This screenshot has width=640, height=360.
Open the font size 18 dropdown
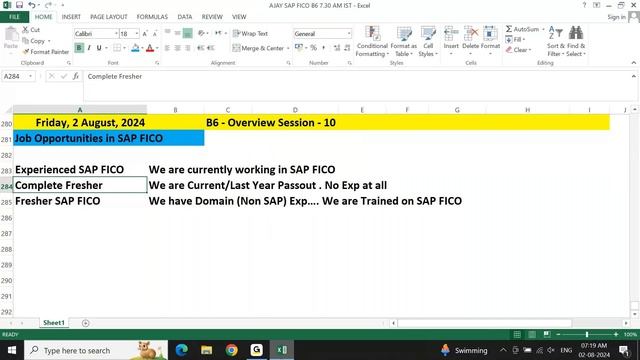pyautogui.click(x=137, y=34)
